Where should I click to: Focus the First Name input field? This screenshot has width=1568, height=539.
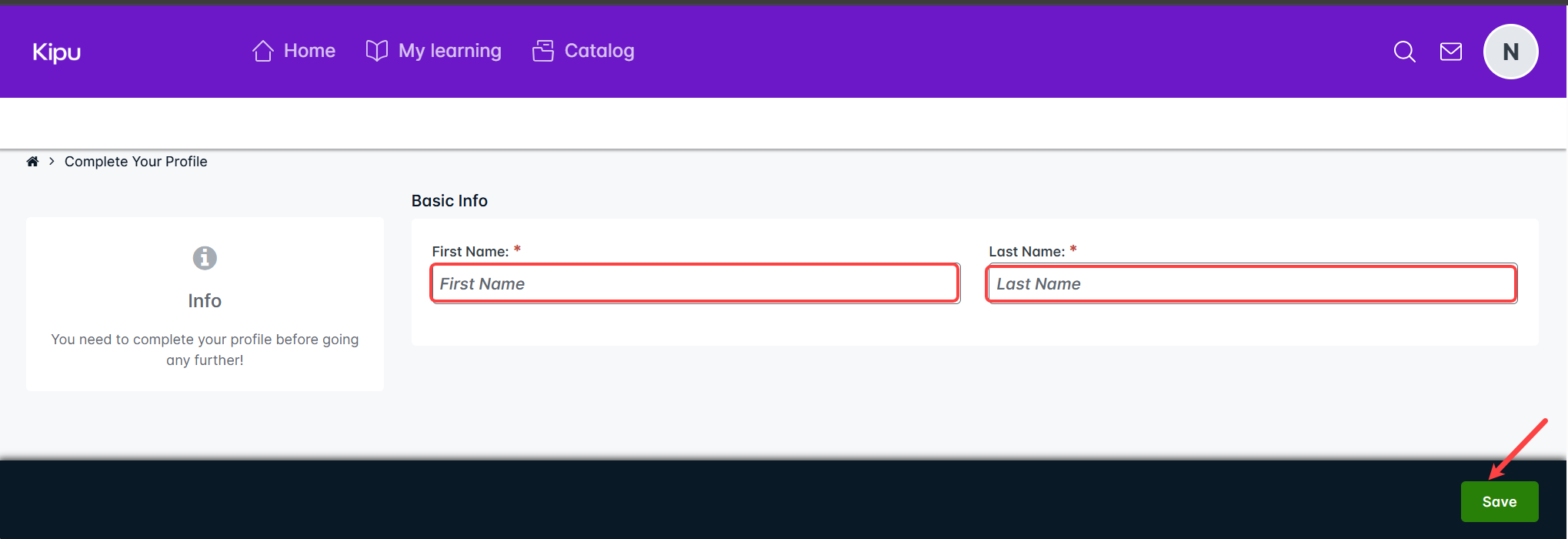695,284
